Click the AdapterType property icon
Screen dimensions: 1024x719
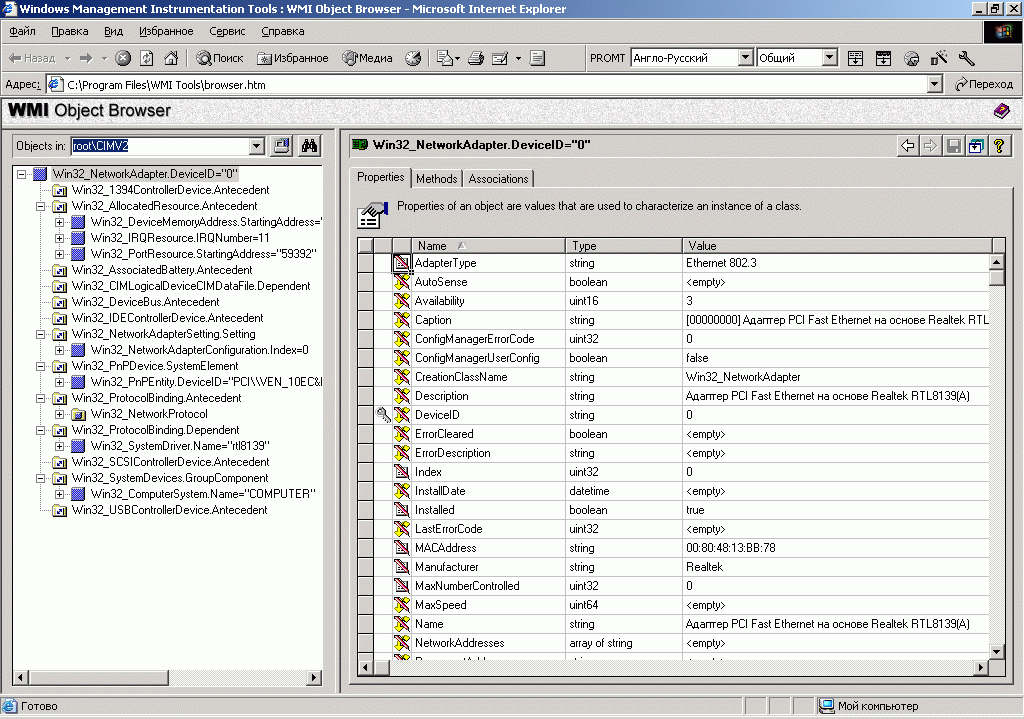click(x=402, y=263)
